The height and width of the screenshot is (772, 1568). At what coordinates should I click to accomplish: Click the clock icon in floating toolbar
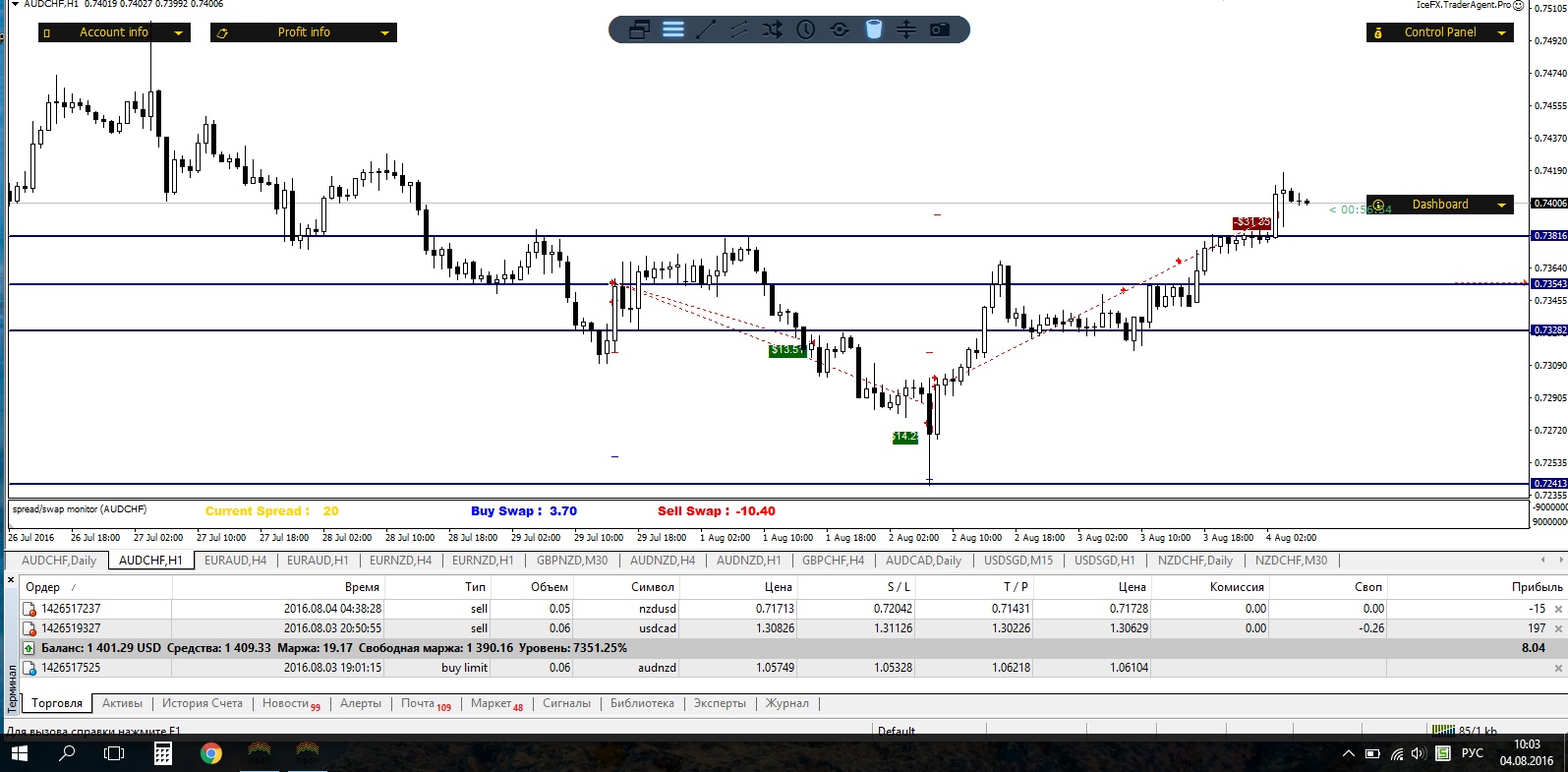pos(806,30)
